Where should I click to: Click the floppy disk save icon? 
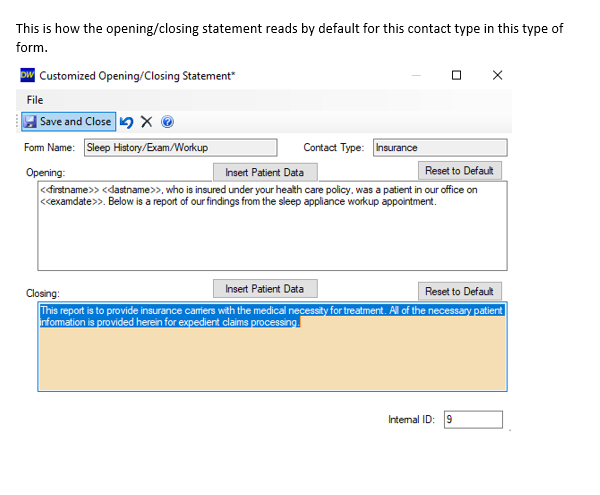[30, 122]
